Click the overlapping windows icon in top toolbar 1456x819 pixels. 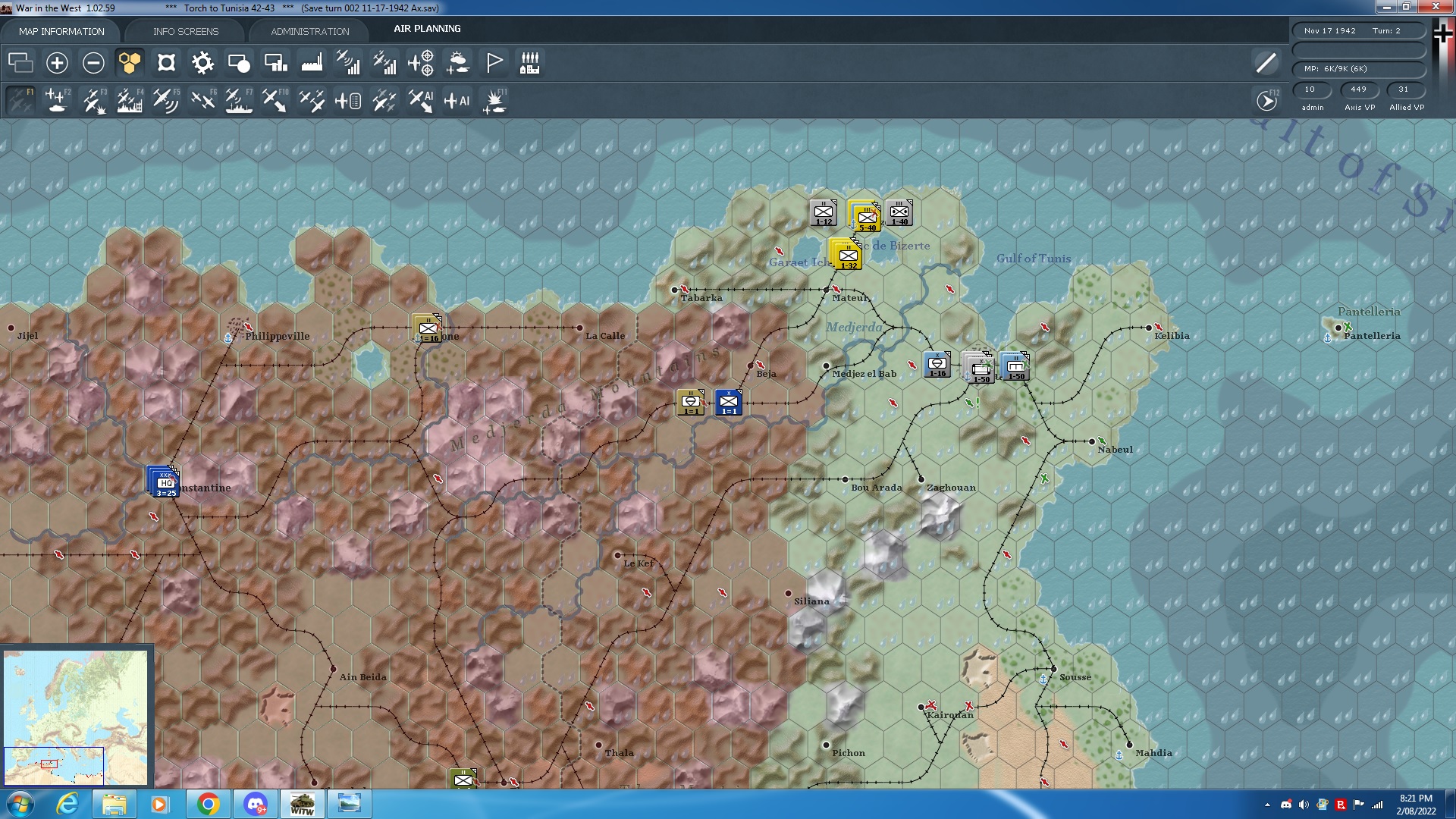point(20,63)
